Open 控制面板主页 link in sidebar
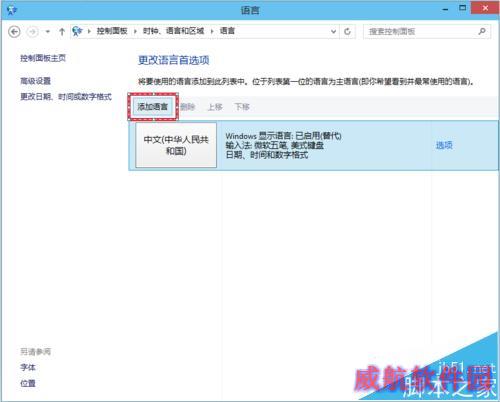The width and height of the screenshot is (500, 402). coord(43,58)
